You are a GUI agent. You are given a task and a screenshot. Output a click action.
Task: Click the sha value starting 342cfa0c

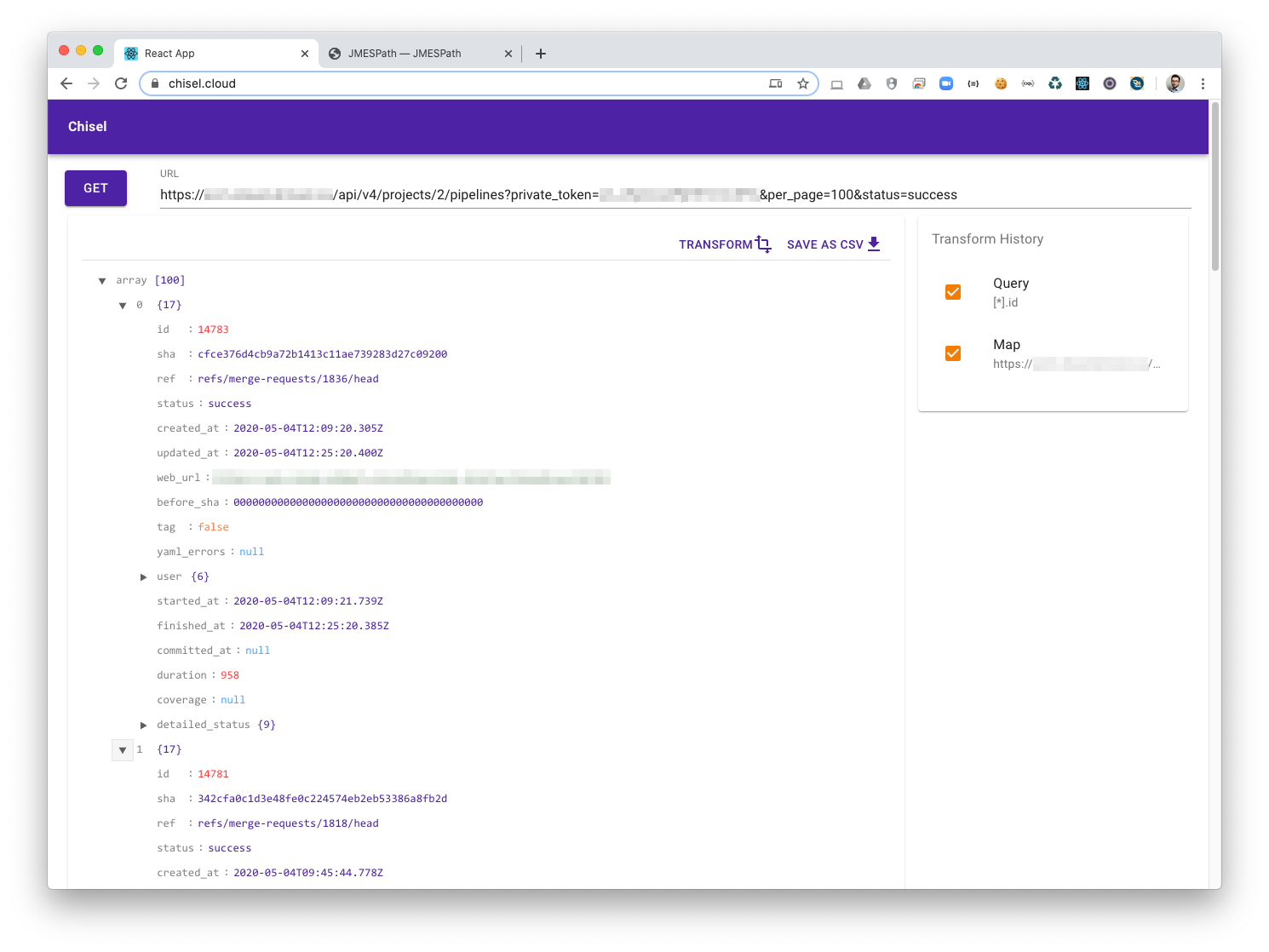(x=322, y=799)
